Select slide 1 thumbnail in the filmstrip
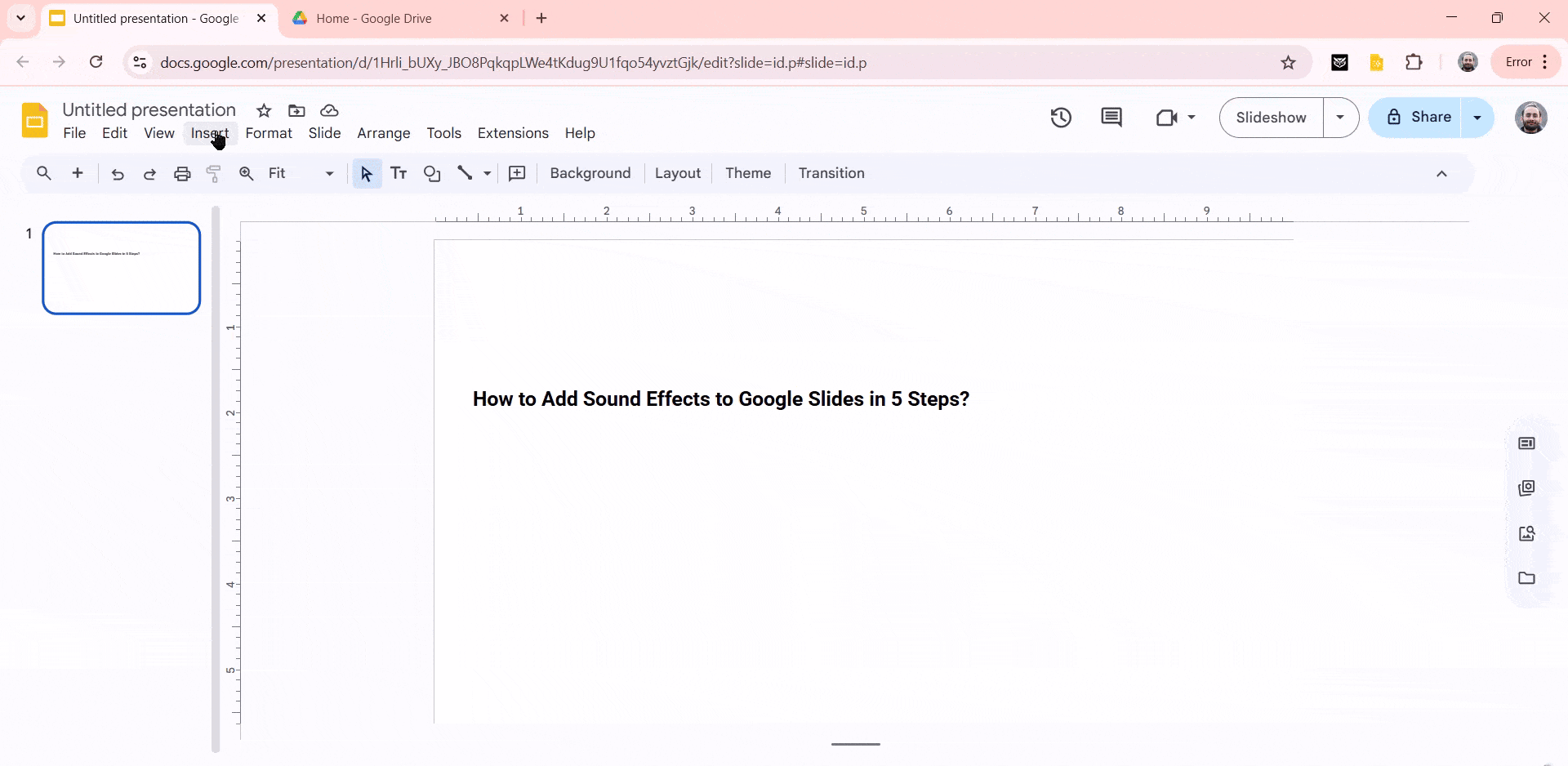 click(x=120, y=268)
